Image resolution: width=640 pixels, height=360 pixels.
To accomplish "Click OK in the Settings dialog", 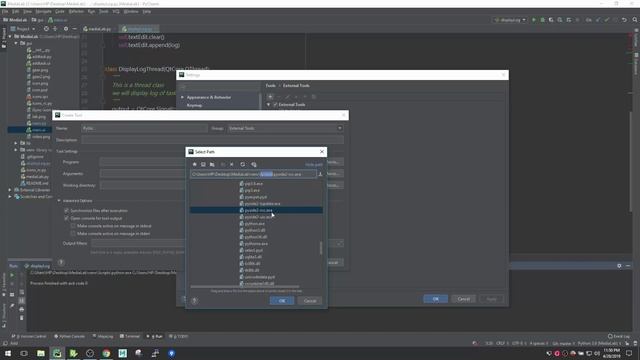I will click(436, 299).
